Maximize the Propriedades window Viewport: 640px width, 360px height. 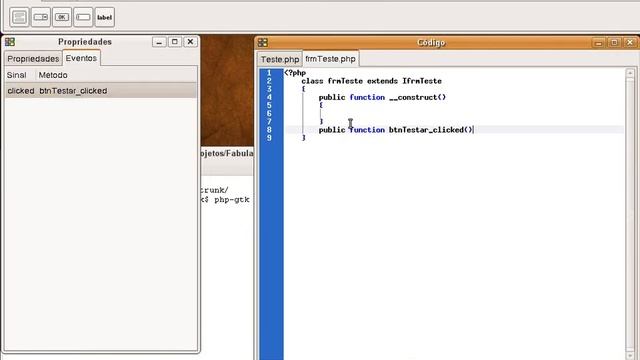coord(175,42)
